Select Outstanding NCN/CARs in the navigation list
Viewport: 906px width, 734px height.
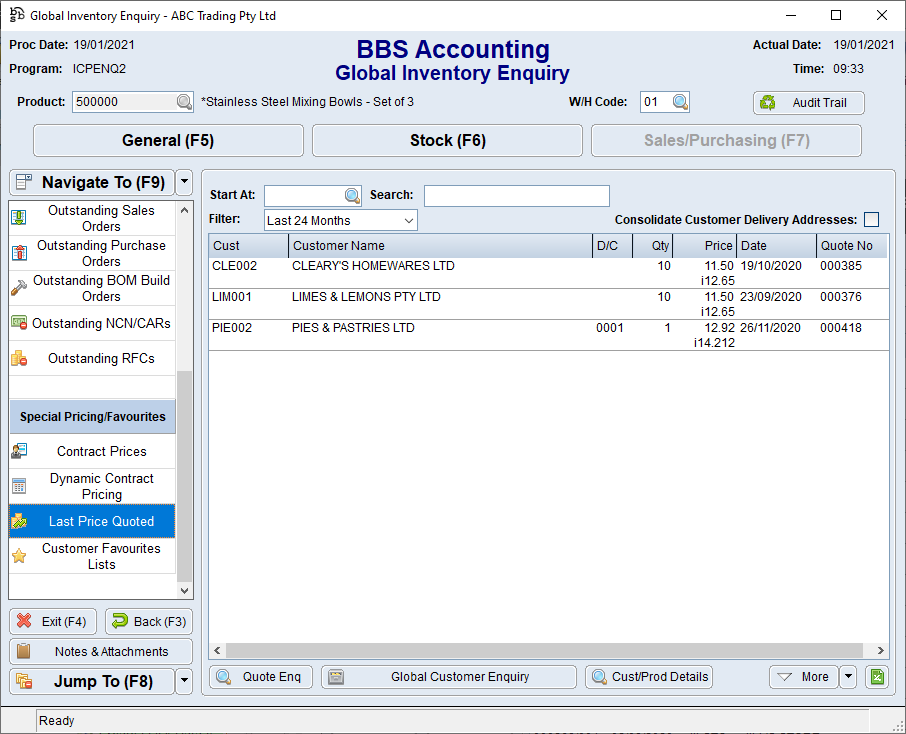[x=101, y=323]
